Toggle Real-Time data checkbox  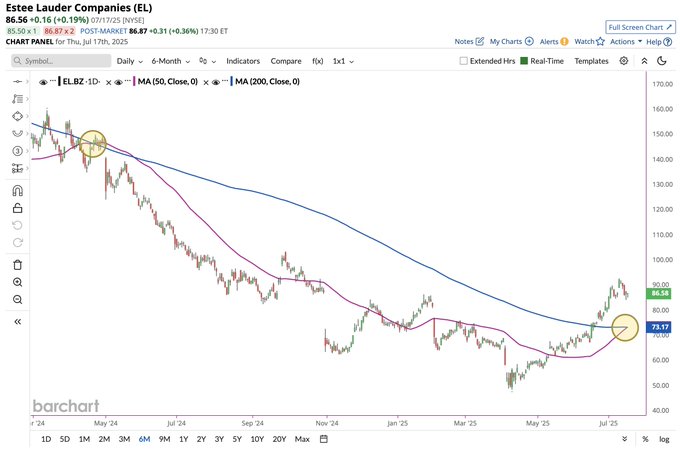click(x=524, y=61)
